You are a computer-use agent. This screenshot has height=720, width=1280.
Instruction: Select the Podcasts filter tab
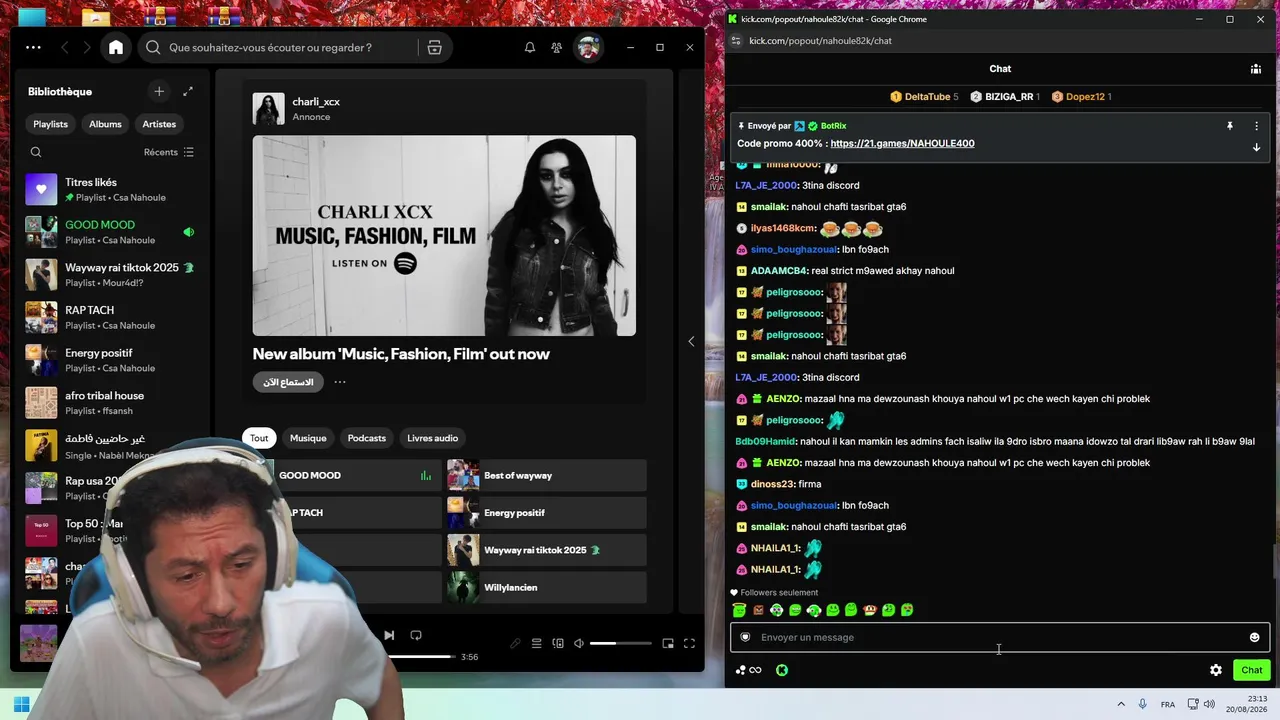coord(367,438)
